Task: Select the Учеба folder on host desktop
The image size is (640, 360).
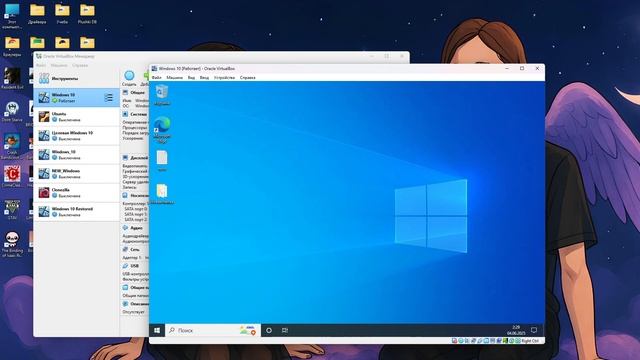Action: (62, 14)
